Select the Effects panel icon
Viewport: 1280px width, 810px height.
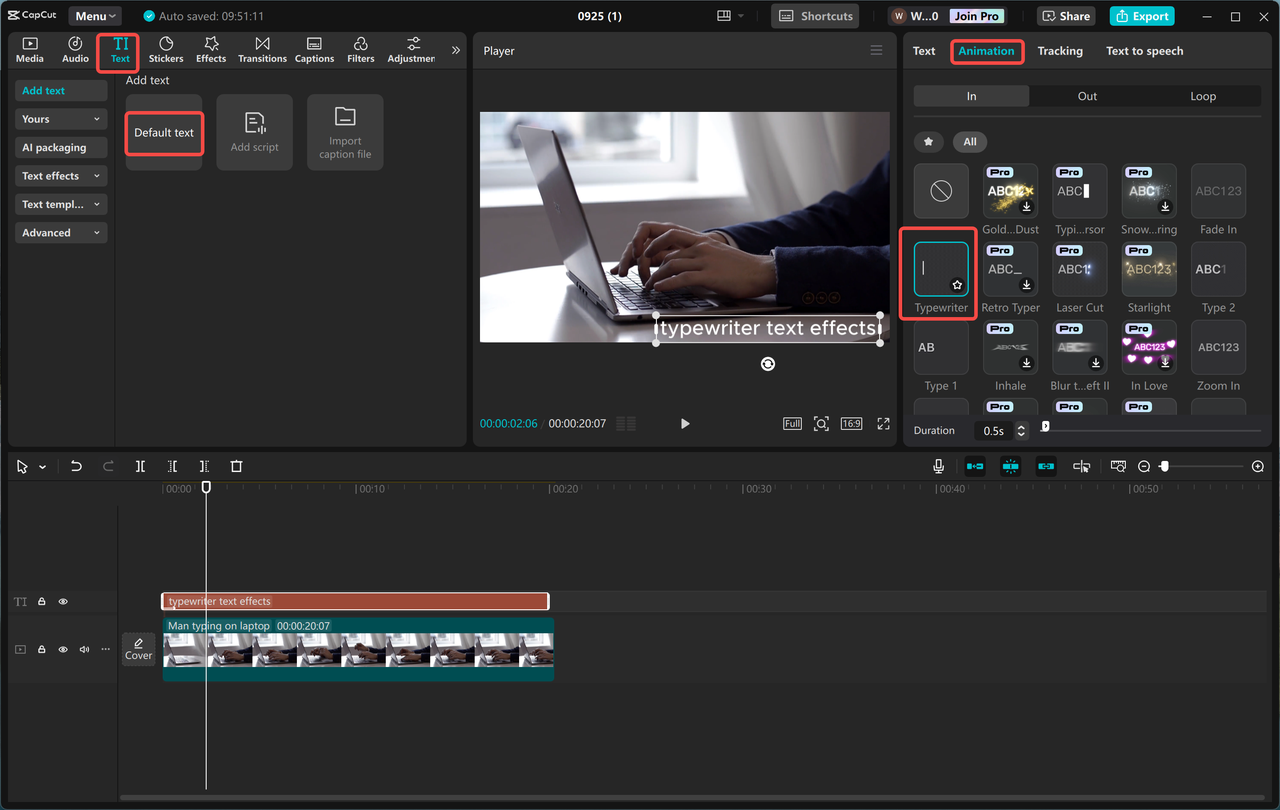[x=210, y=49]
